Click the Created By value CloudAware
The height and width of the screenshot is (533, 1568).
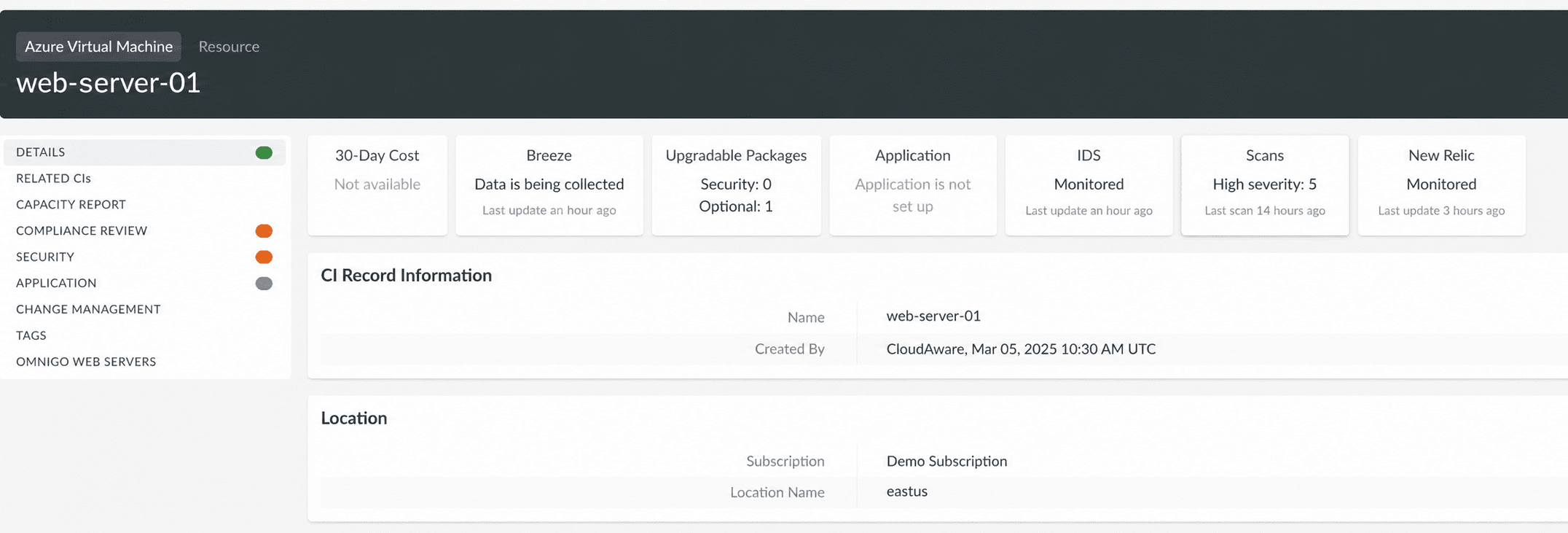coord(1021,349)
